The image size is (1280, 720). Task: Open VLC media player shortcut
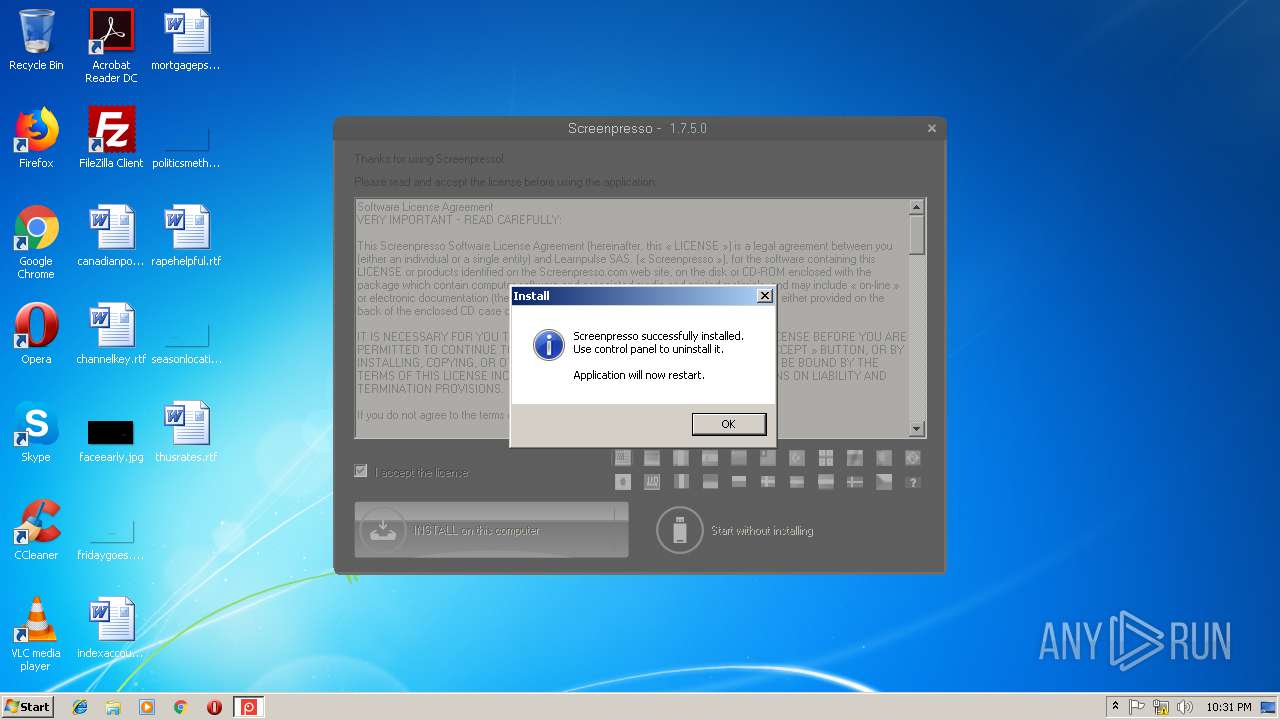(36, 634)
